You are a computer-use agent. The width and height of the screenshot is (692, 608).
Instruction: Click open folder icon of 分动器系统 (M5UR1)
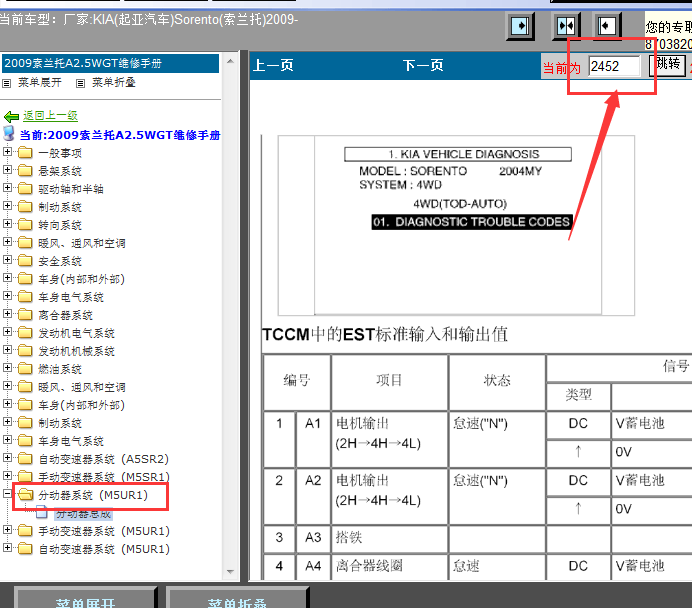coord(26,495)
